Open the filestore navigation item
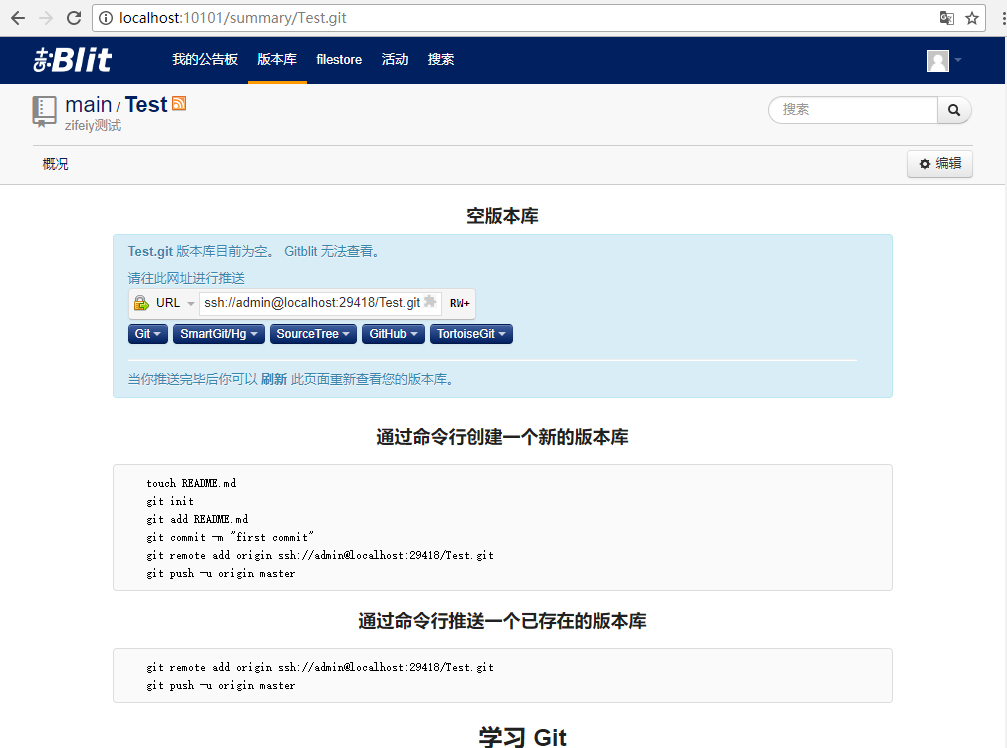The width and height of the screenshot is (1007, 748). point(339,60)
